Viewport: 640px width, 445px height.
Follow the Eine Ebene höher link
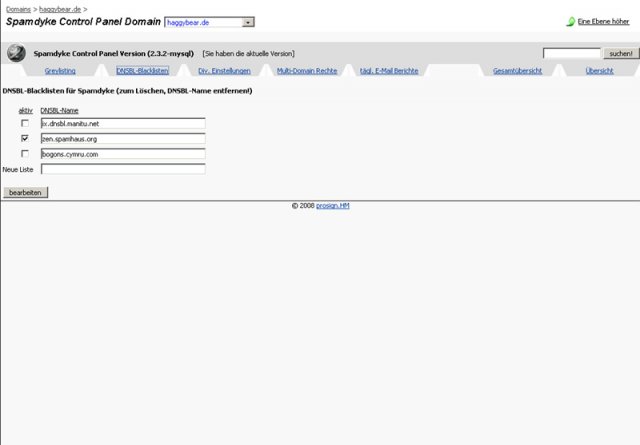point(603,22)
